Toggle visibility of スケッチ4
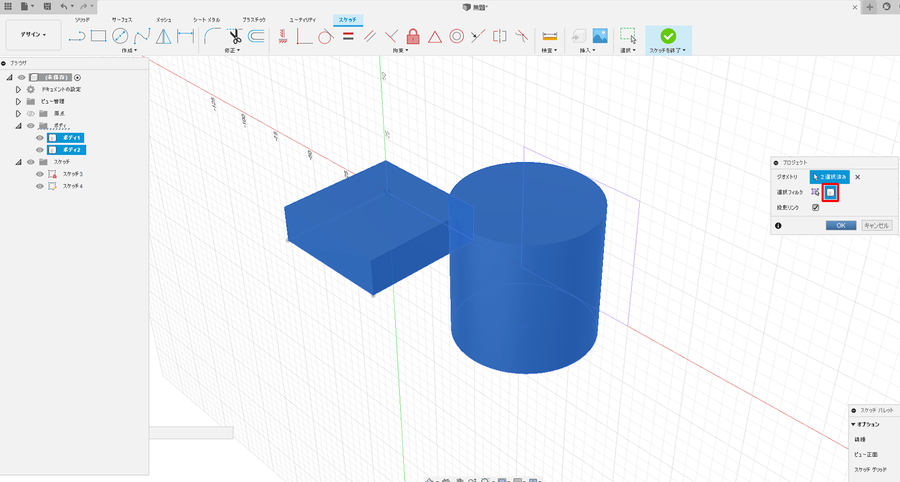 (x=40, y=186)
